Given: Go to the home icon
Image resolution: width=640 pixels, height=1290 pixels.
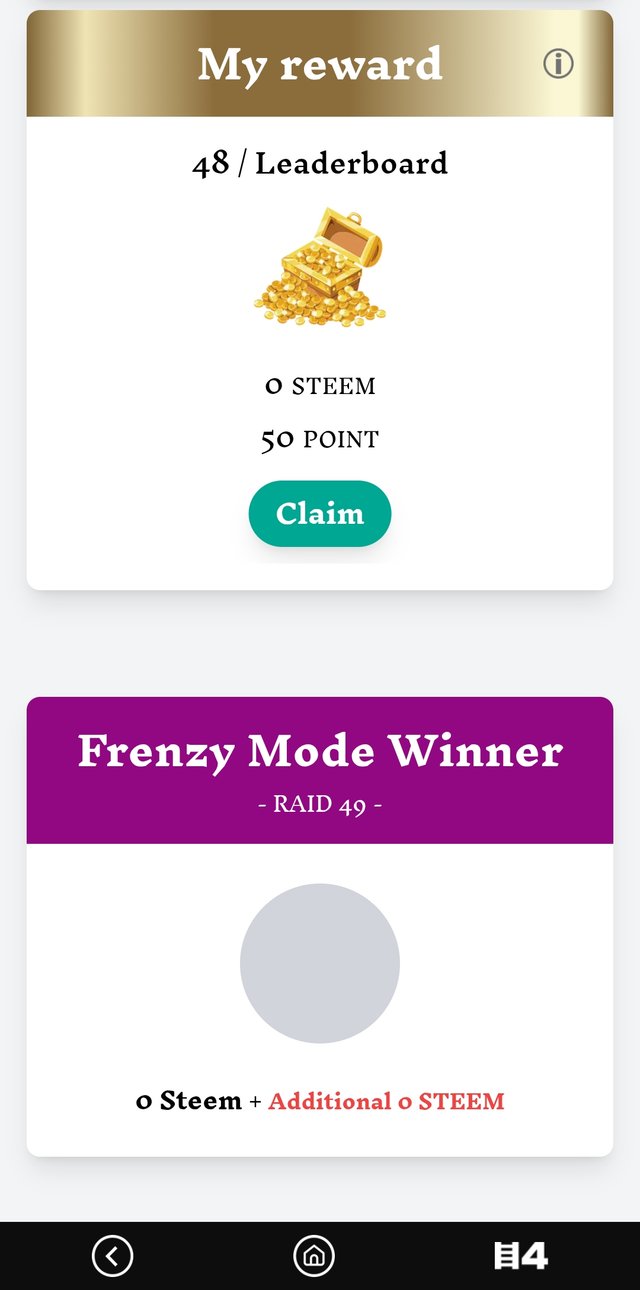Looking at the screenshot, I should pos(314,1256).
